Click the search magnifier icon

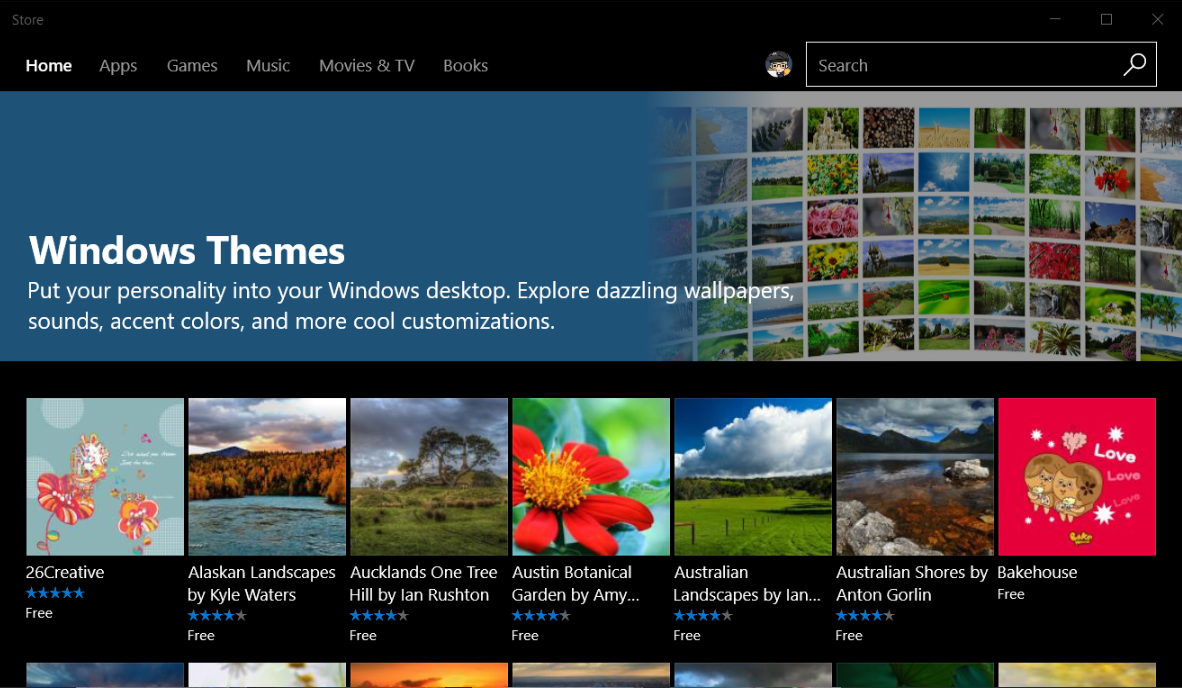1135,65
